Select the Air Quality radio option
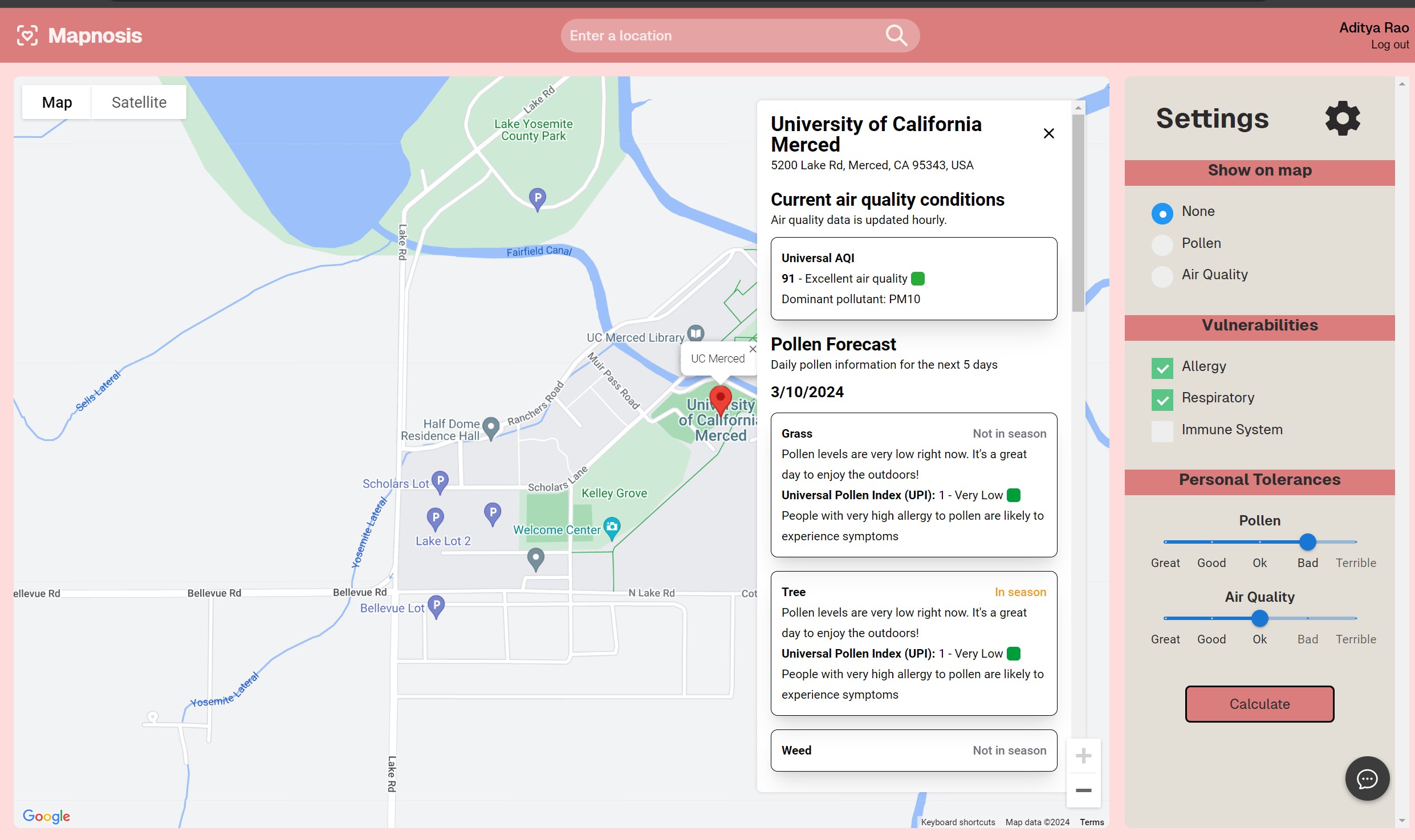Image resolution: width=1415 pixels, height=840 pixels. (1162, 276)
